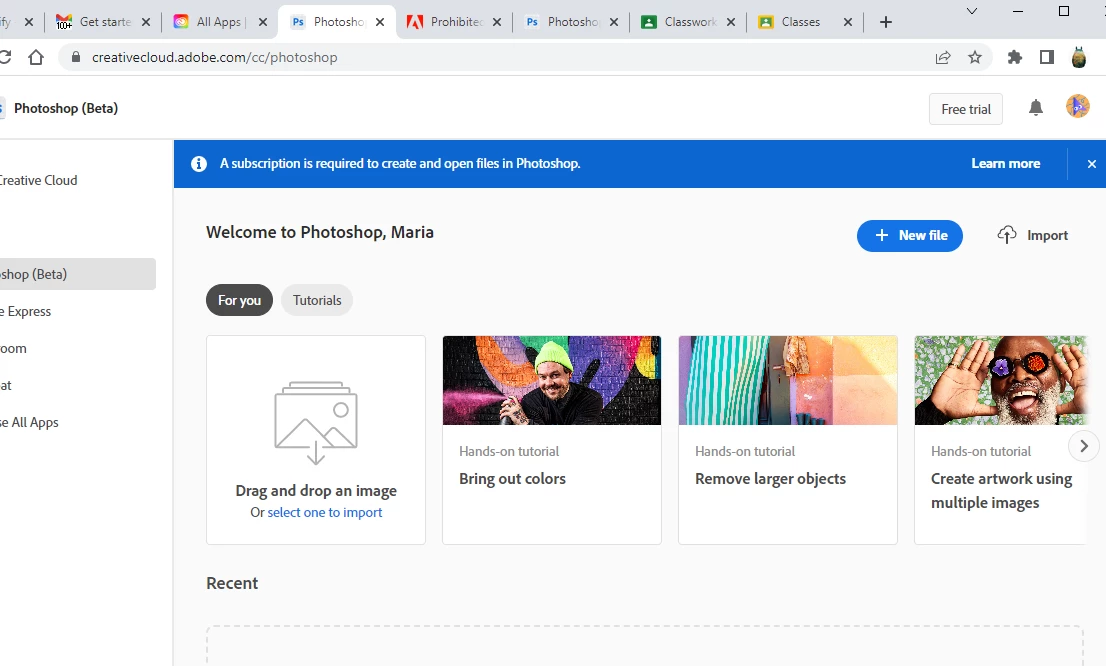
Task: Toggle the browser side panel icon
Action: click(x=1047, y=57)
